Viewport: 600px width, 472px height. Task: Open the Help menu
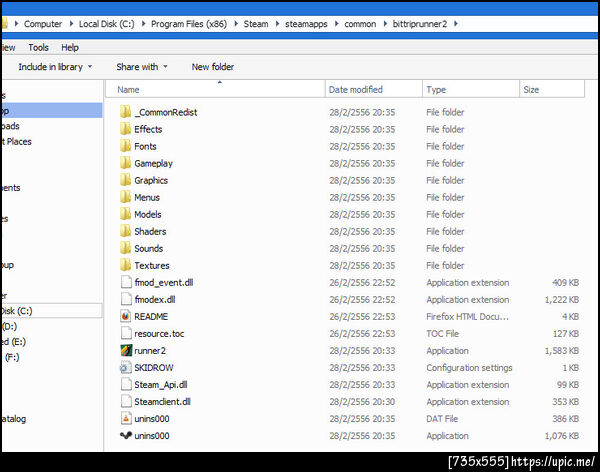tap(70, 47)
